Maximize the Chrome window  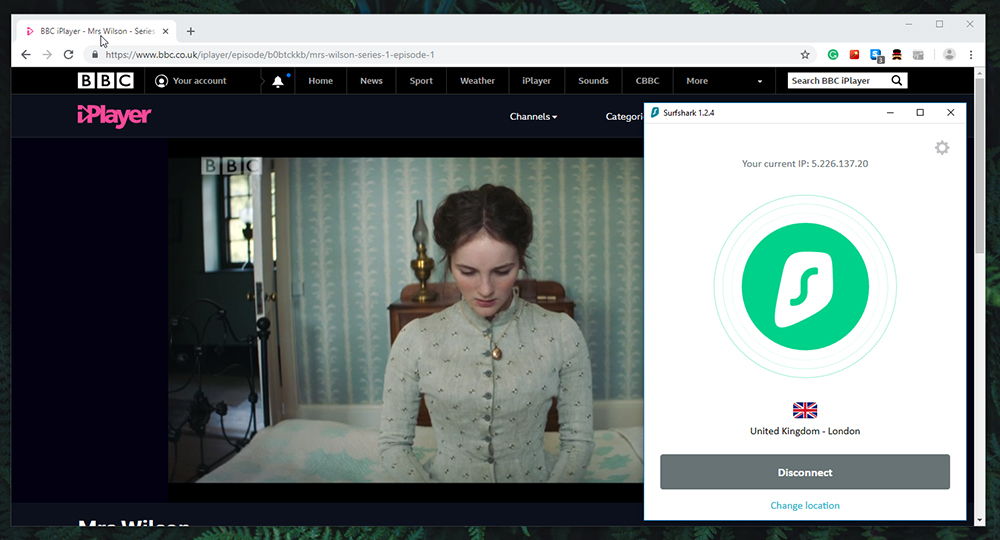(939, 24)
